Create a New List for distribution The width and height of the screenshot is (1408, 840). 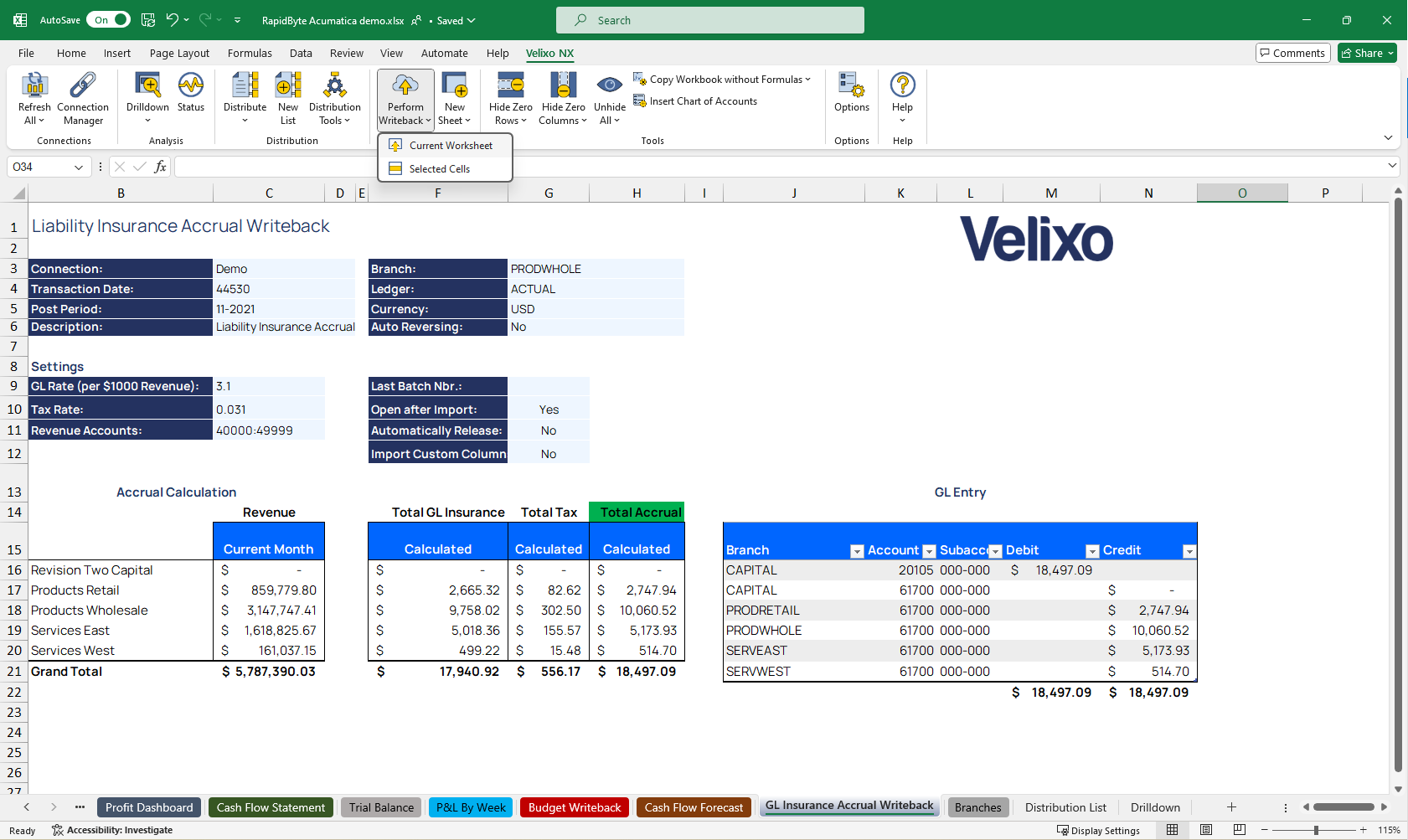[x=288, y=98]
